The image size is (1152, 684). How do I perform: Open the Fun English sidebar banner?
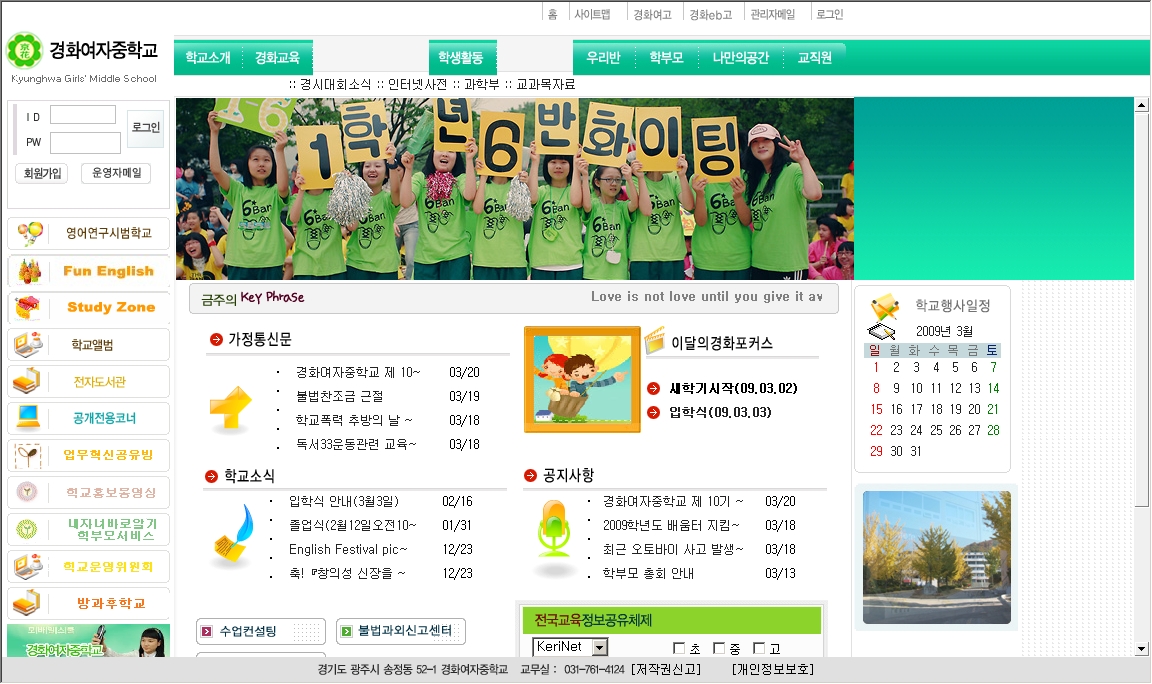coord(88,271)
